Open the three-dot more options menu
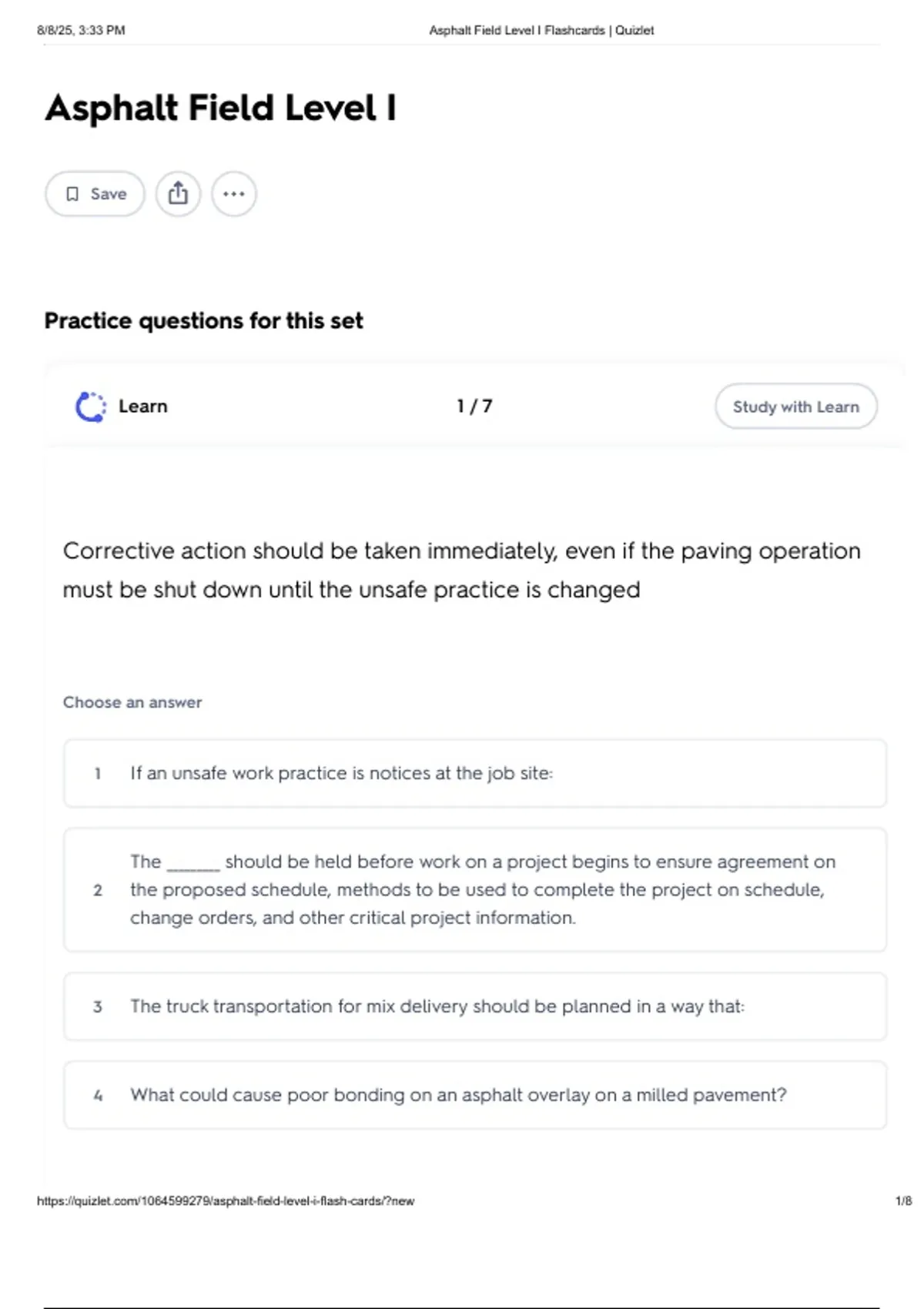Viewport: 924px width, 1309px height. pyautogui.click(x=234, y=194)
